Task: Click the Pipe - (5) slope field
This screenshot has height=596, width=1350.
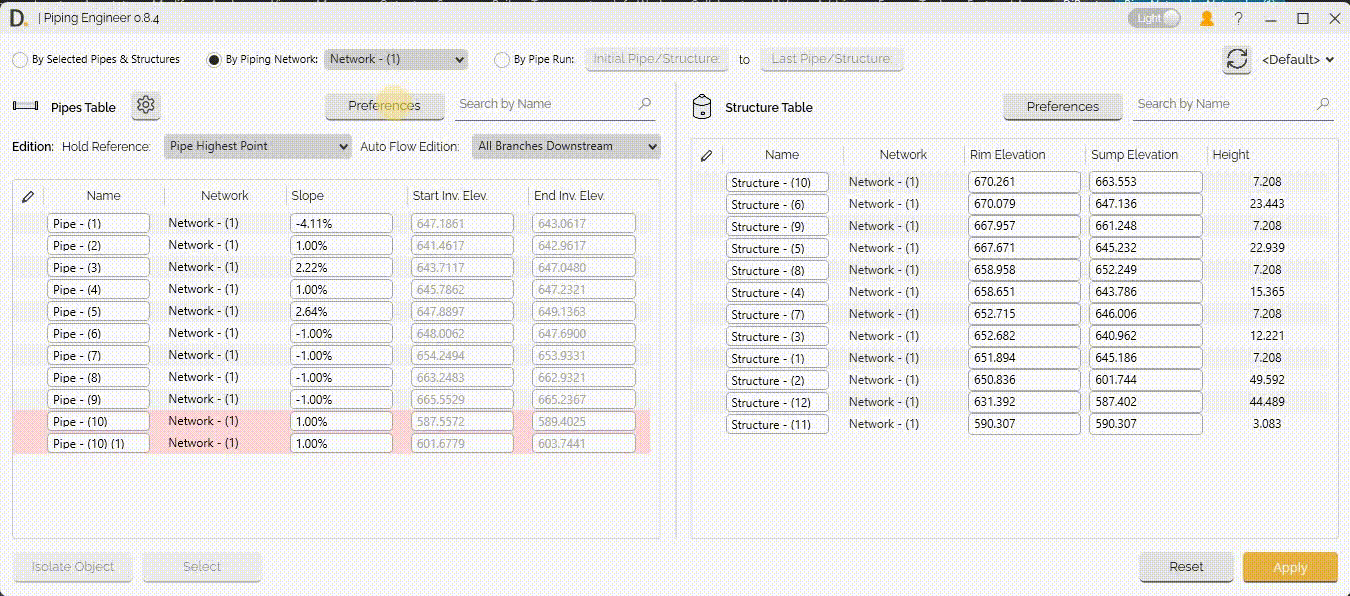Action: click(341, 311)
